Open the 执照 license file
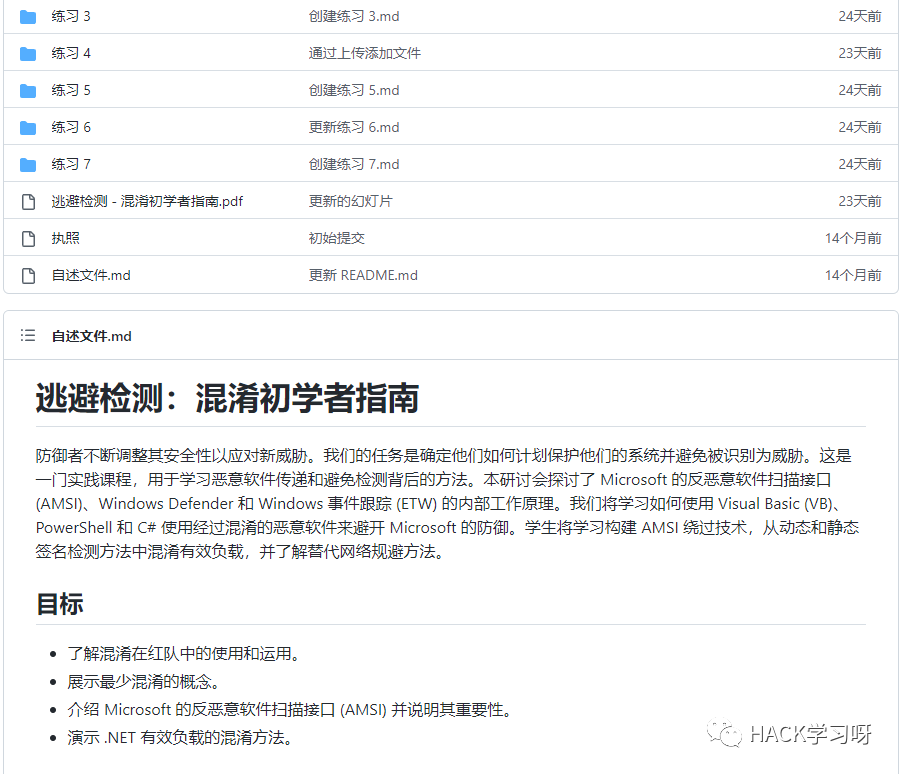Screen dimensions: 901x774 coord(66,238)
